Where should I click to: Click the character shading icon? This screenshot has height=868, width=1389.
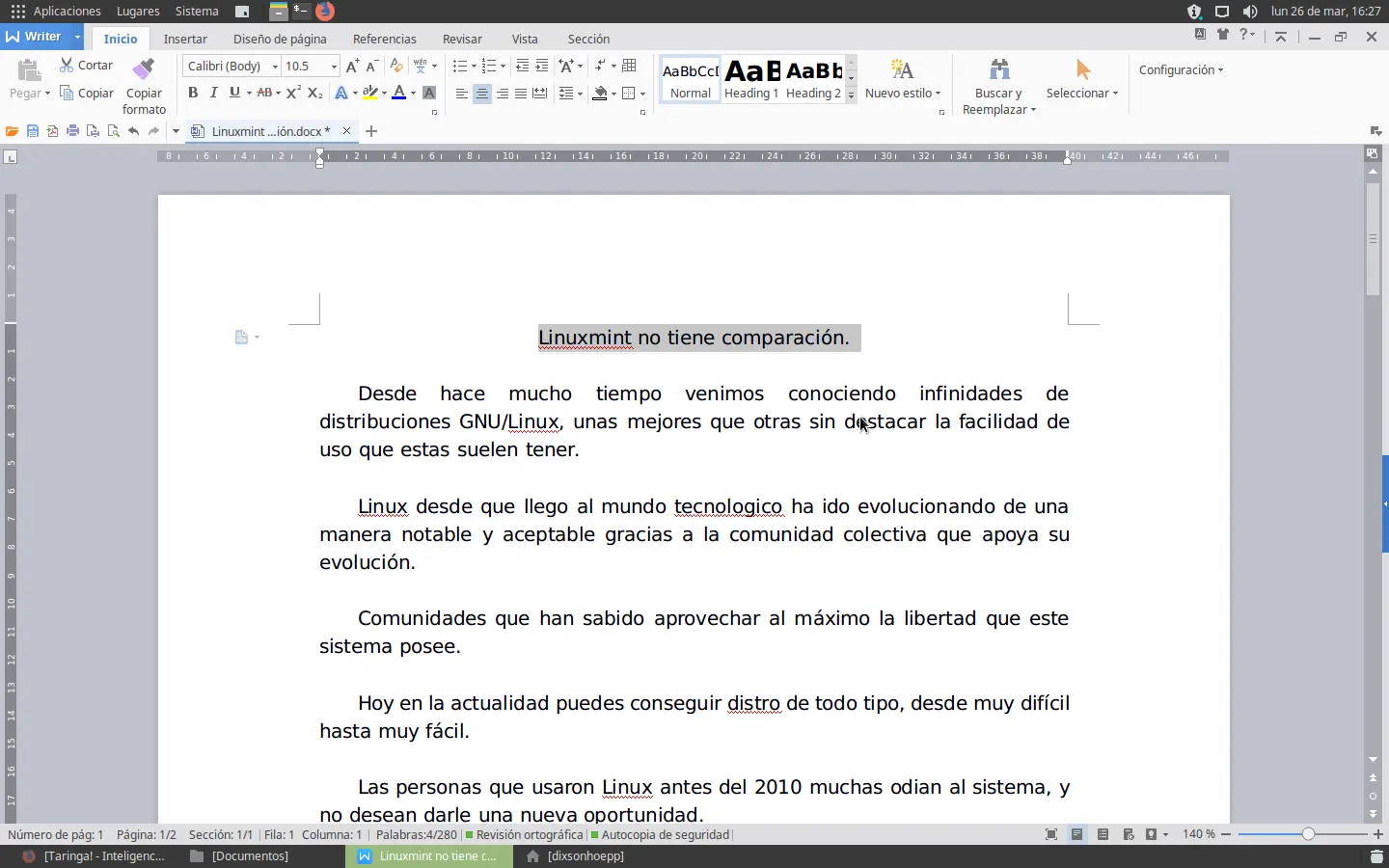coord(429,93)
